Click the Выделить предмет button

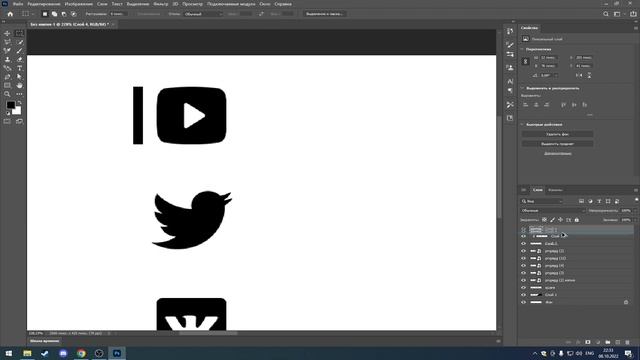click(558, 144)
